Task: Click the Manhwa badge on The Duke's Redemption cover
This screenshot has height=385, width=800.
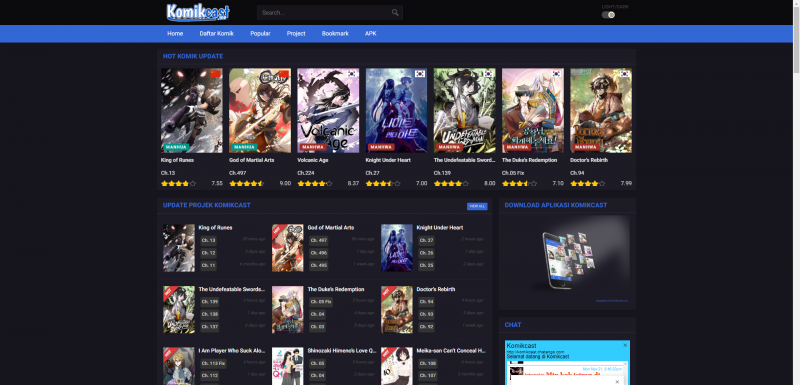Action: 517,147
